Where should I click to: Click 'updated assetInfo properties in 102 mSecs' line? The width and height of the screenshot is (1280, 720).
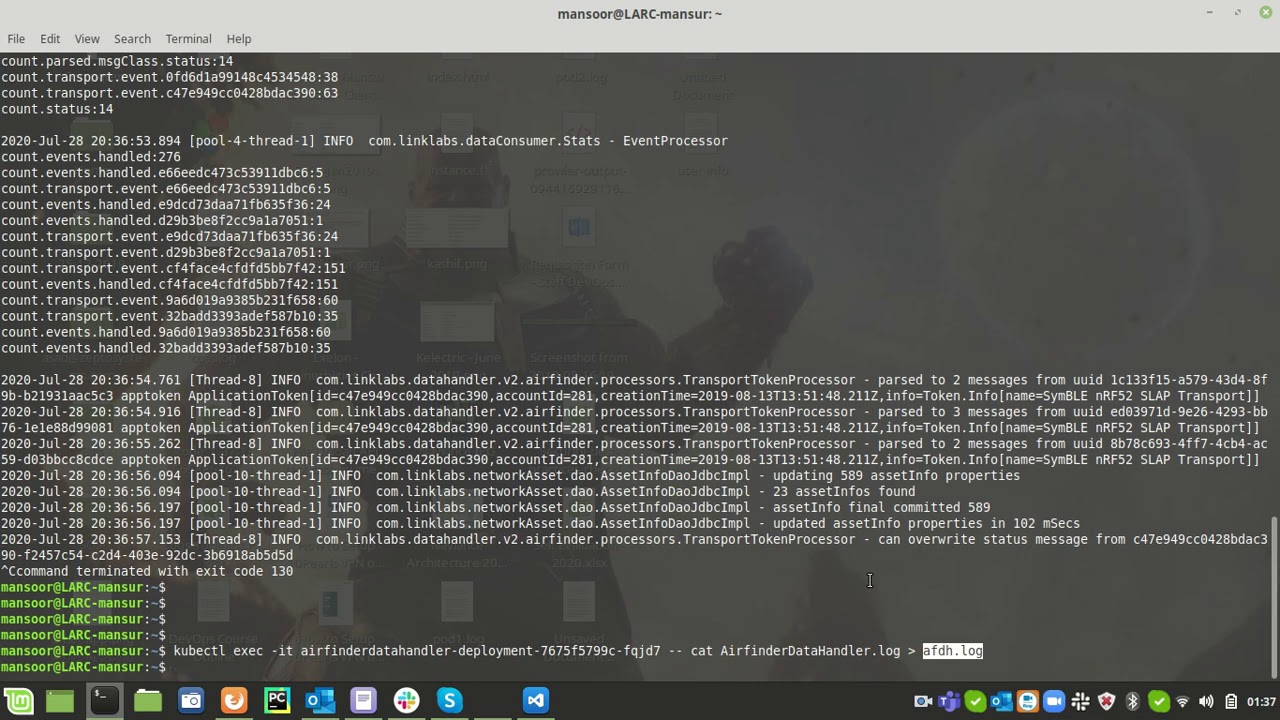click(541, 524)
